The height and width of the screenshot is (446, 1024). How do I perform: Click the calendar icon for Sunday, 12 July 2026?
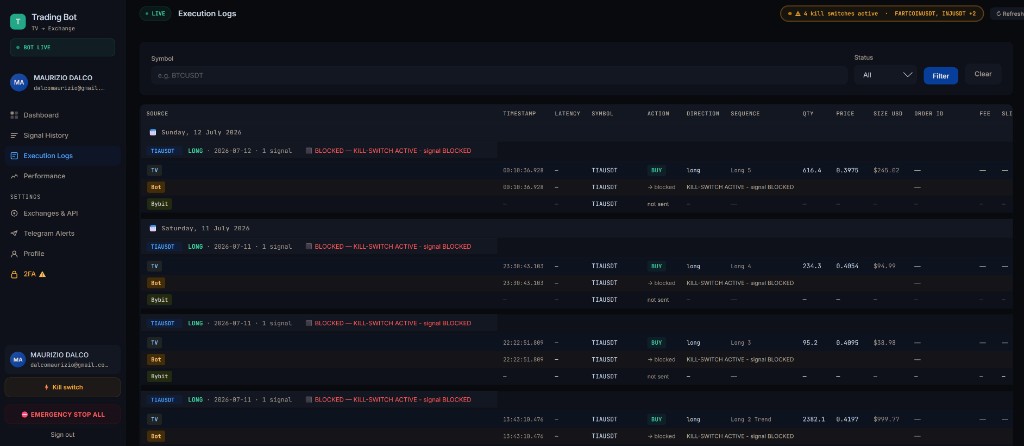pos(153,132)
